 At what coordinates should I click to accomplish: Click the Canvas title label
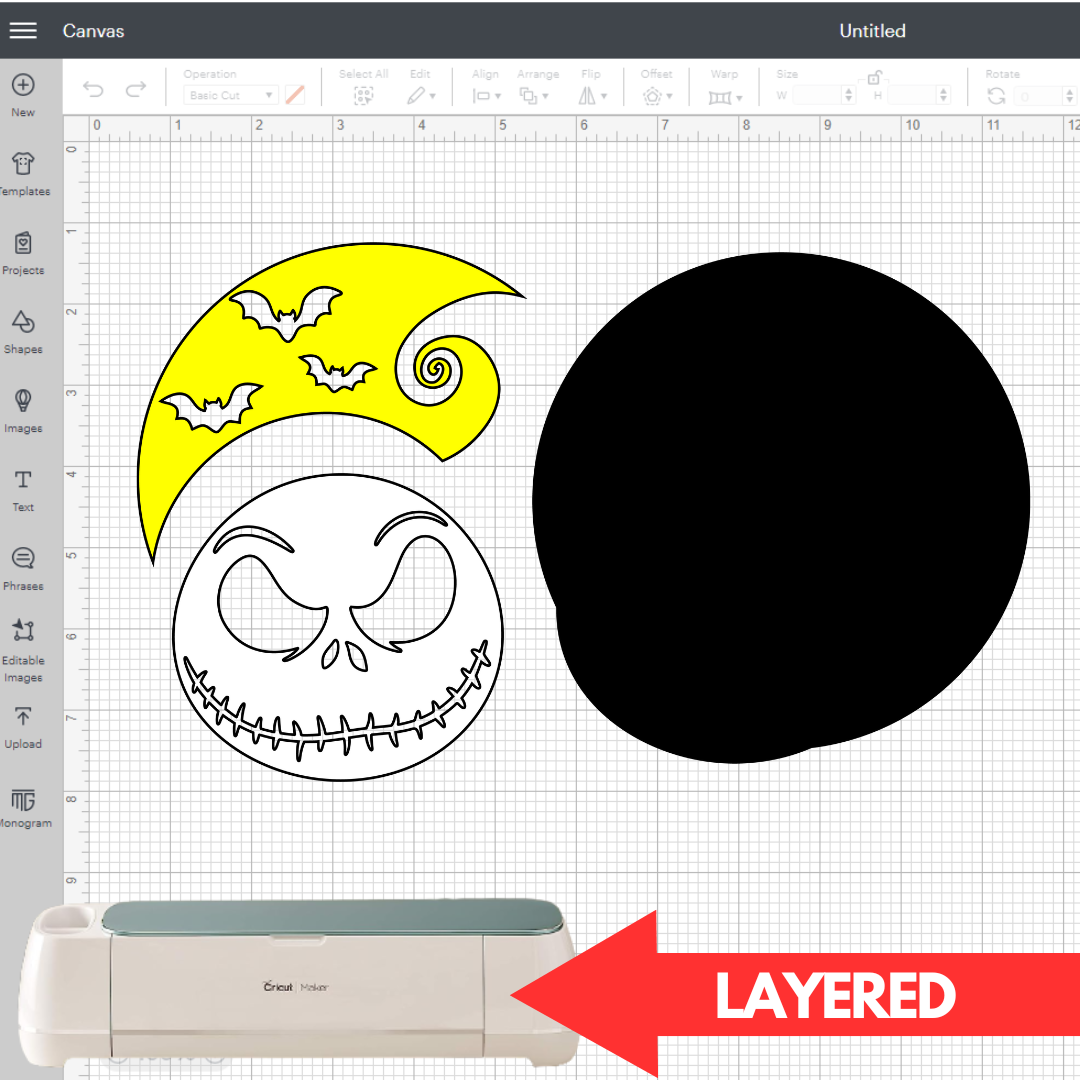click(93, 31)
